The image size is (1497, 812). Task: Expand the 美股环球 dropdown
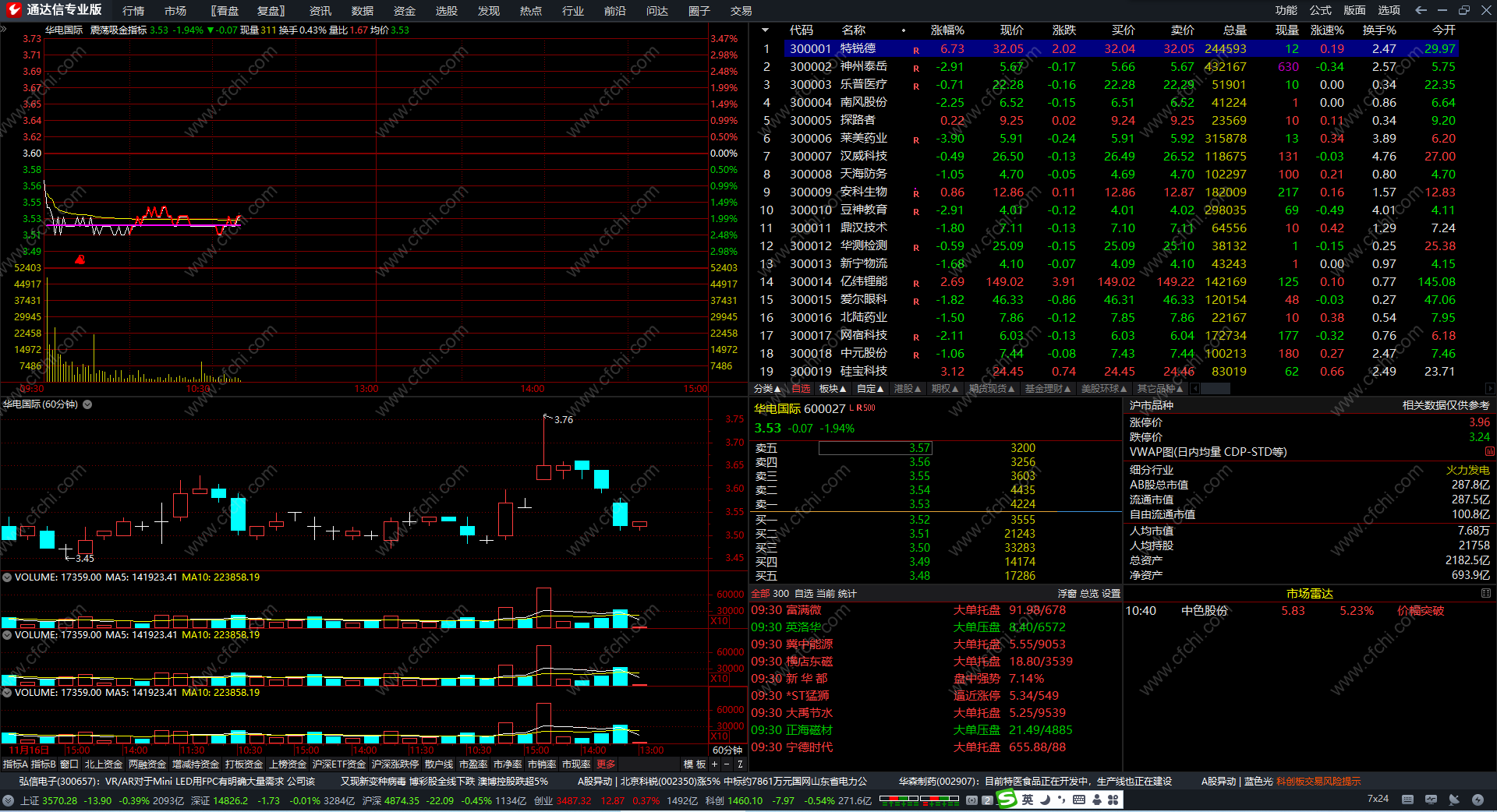coord(1104,389)
